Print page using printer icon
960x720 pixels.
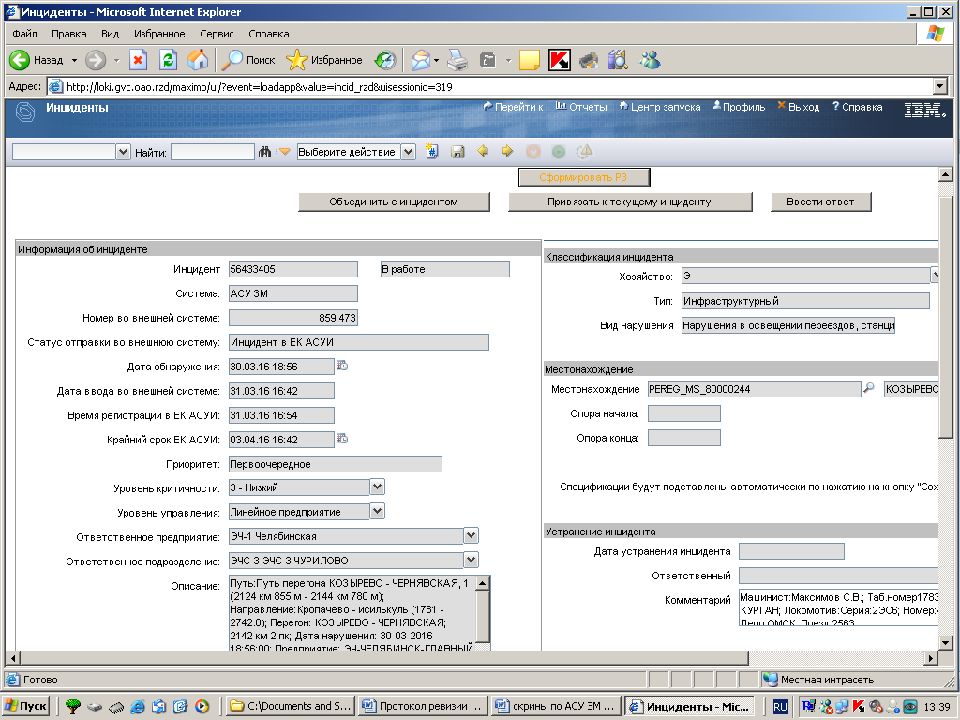457,60
